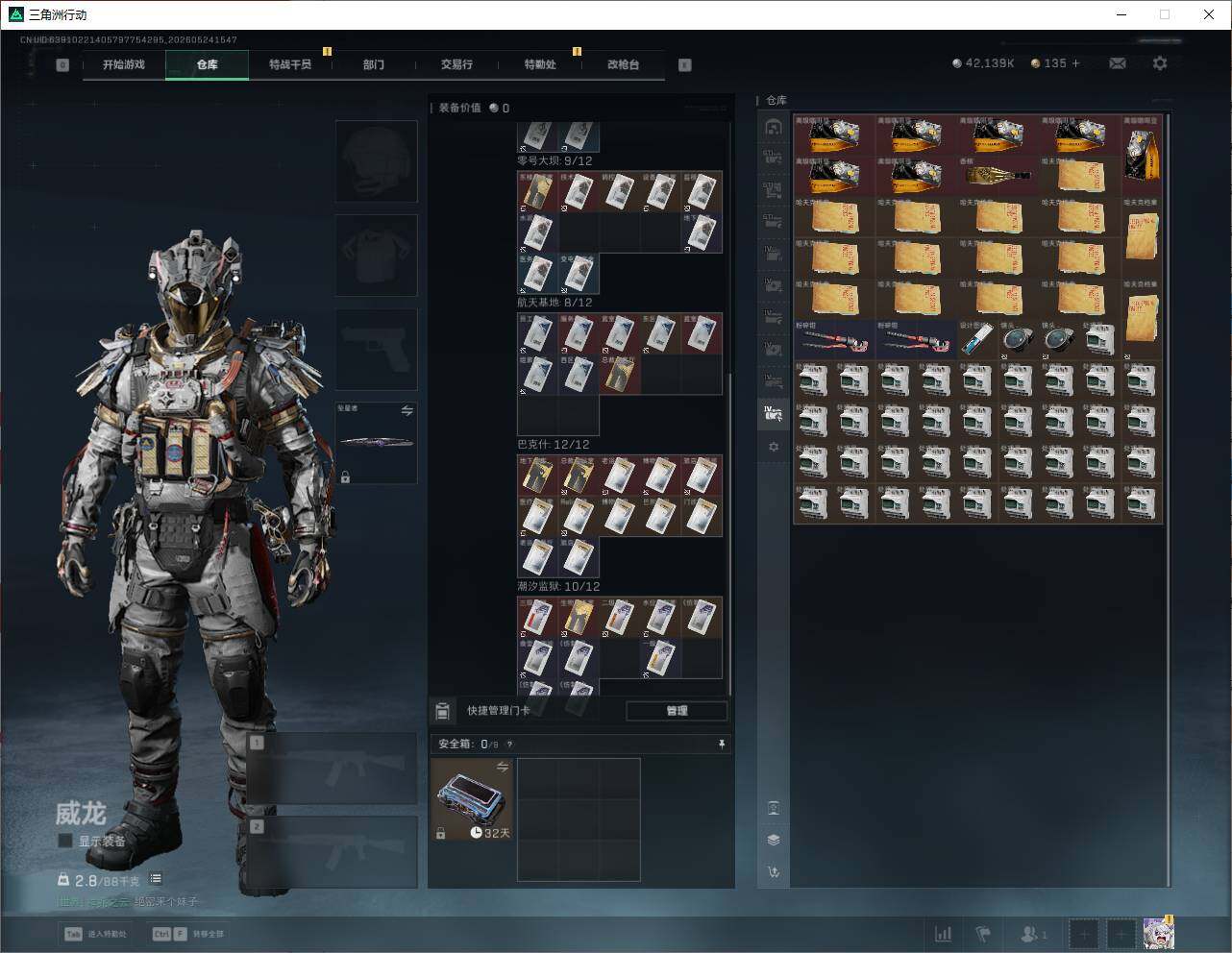The width and height of the screenshot is (1232, 953).
Task: Open the settings gear in top bar
Action: pyautogui.click(x=1160, y=63)
